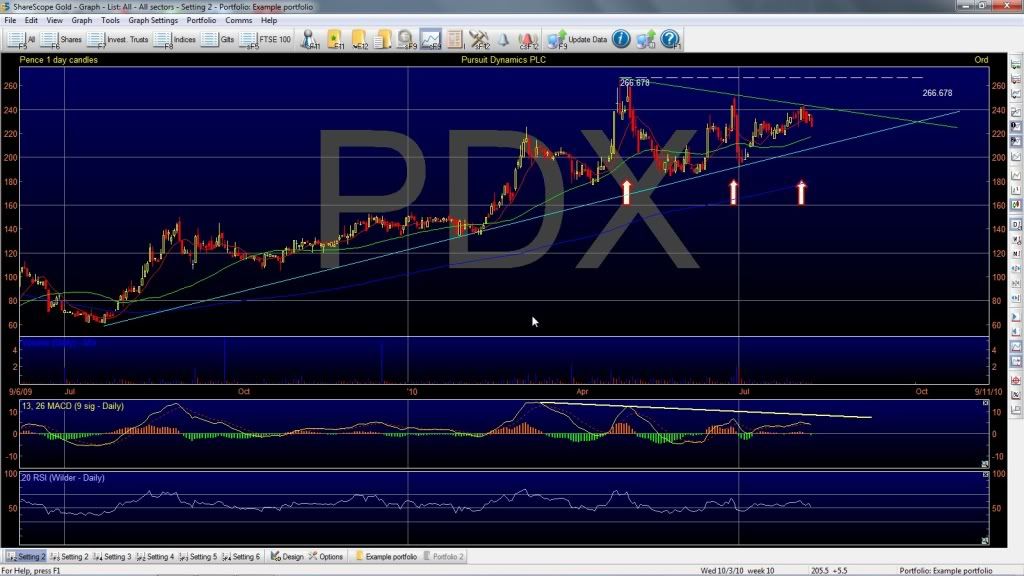Close the RSI indicator panel
This screenshot has width=1024, height=576.
click(985, 475)
